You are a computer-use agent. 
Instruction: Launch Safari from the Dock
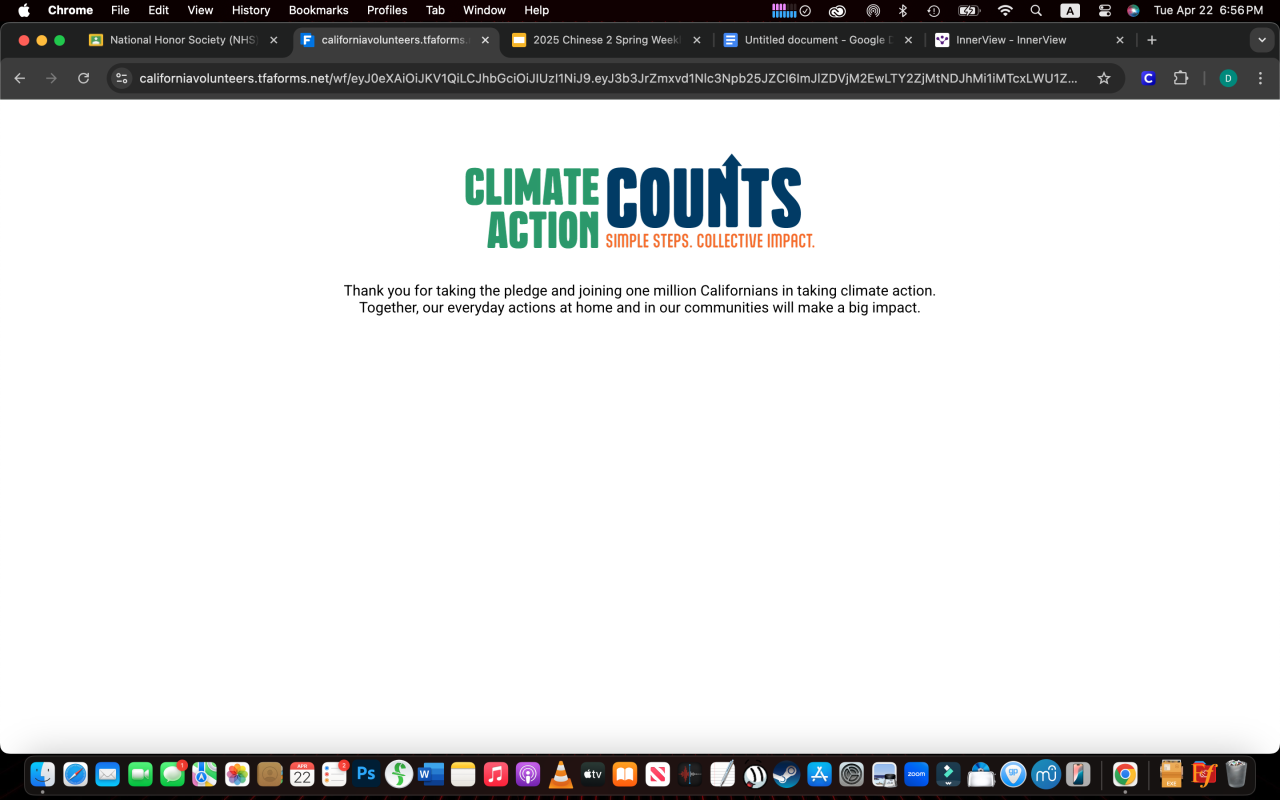pyautogui.click(x=75, y=774)
